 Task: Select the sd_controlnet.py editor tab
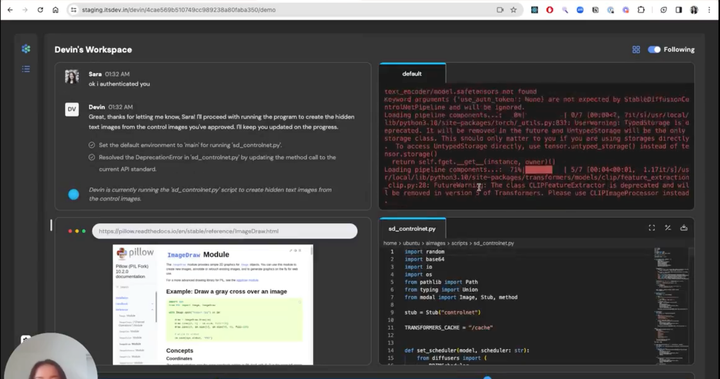point(412,228)
